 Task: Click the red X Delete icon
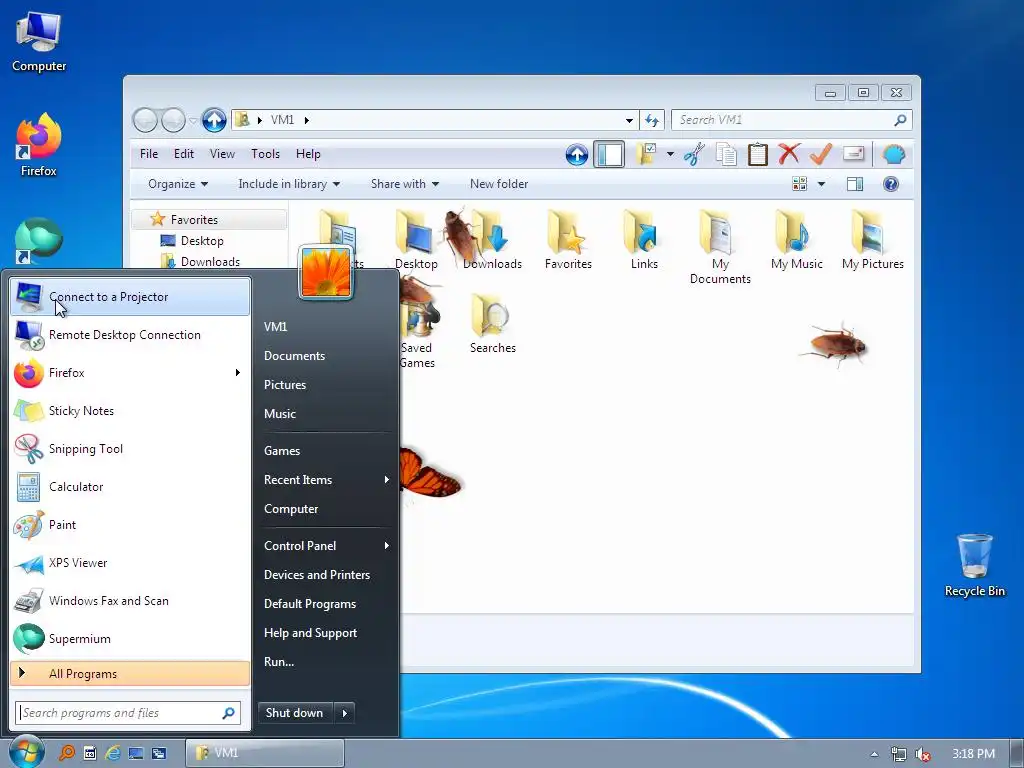click(789, 154)
